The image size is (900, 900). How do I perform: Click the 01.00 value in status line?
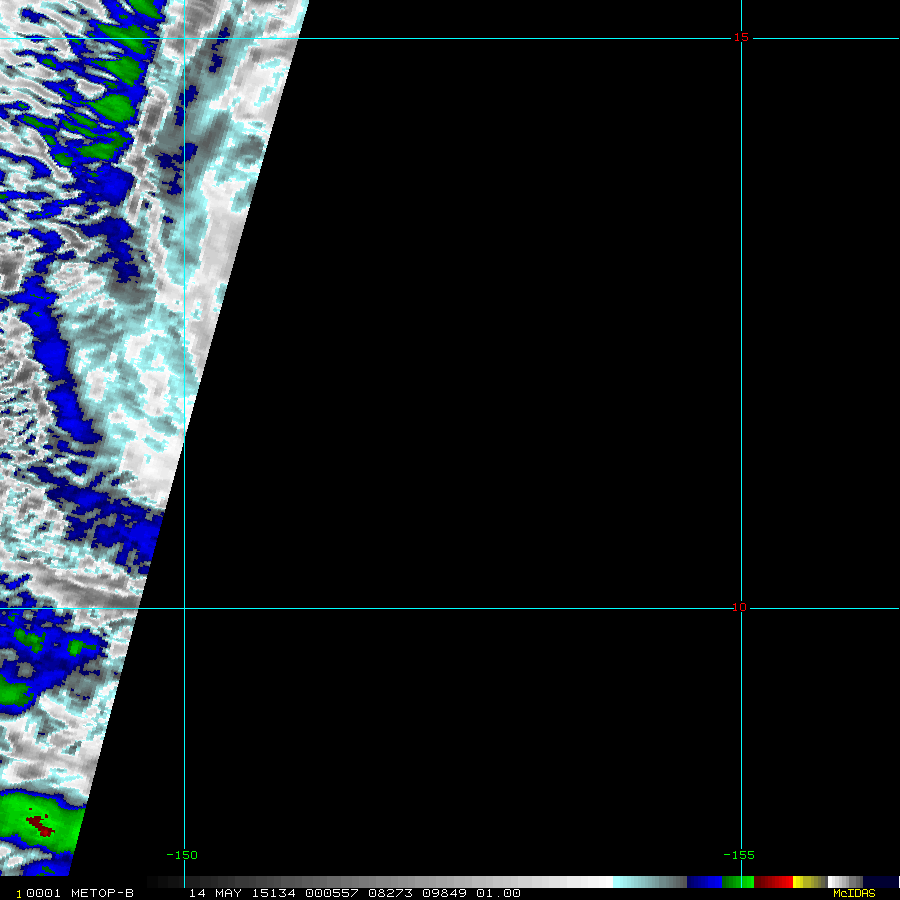[498, 893]
